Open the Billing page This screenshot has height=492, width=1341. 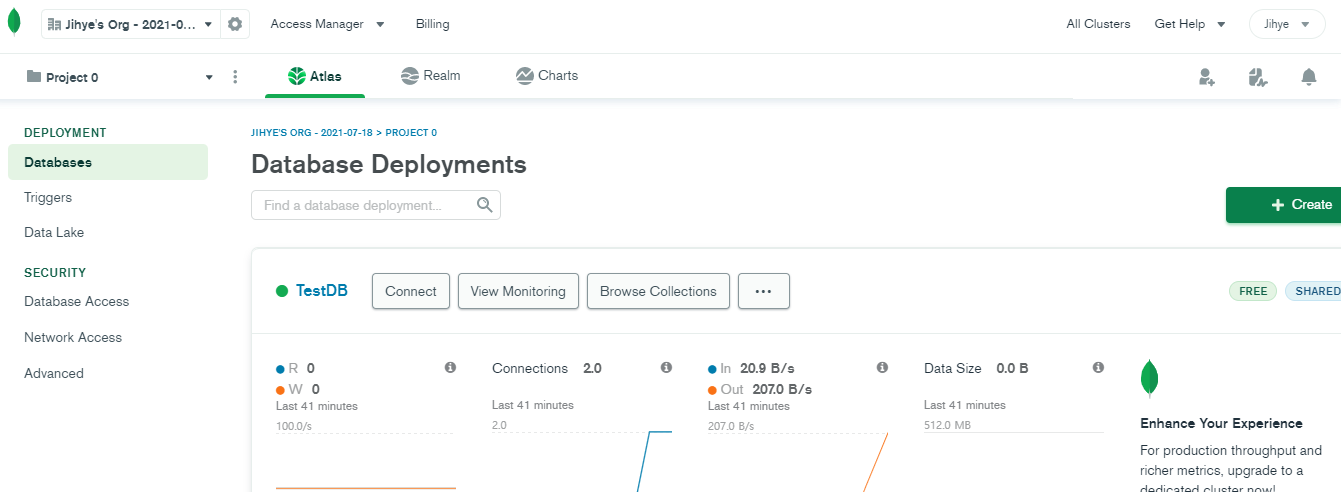(433, 24)
